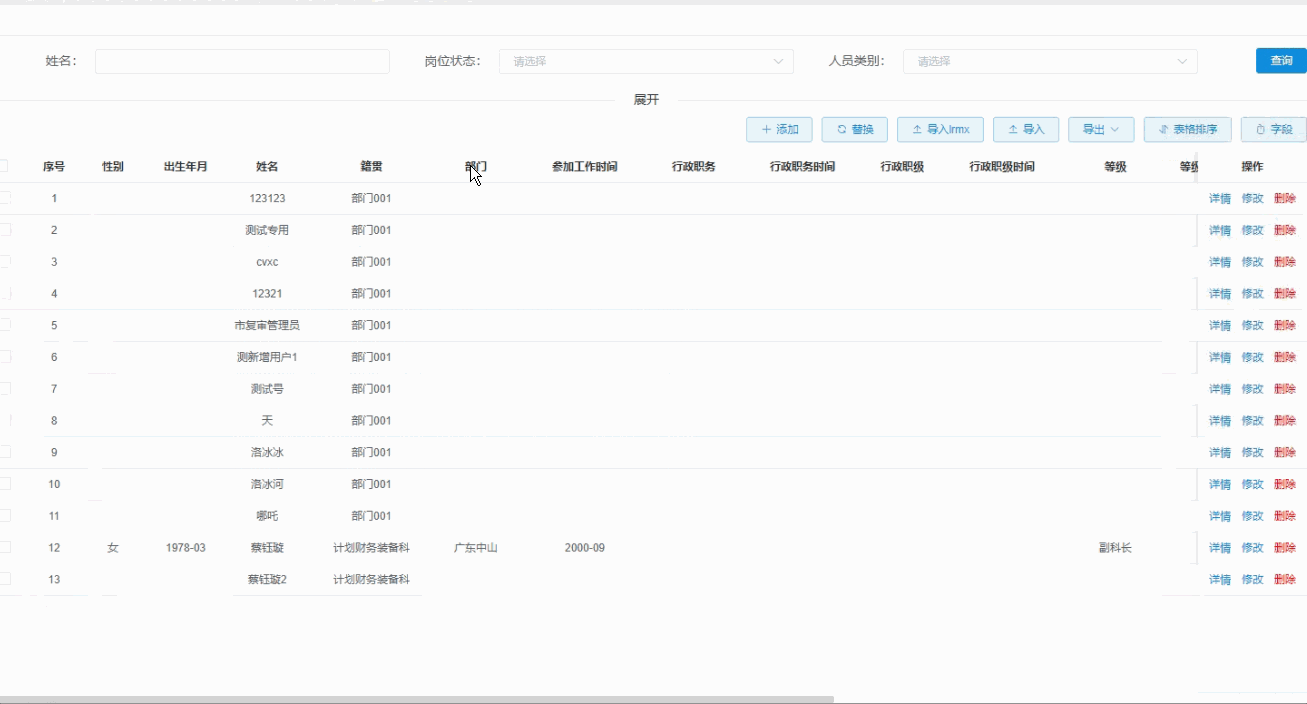Click the 导入 (Import) upload icon
The image size is (1307, 704).
pyautogui.click(x=1025, y=129)
